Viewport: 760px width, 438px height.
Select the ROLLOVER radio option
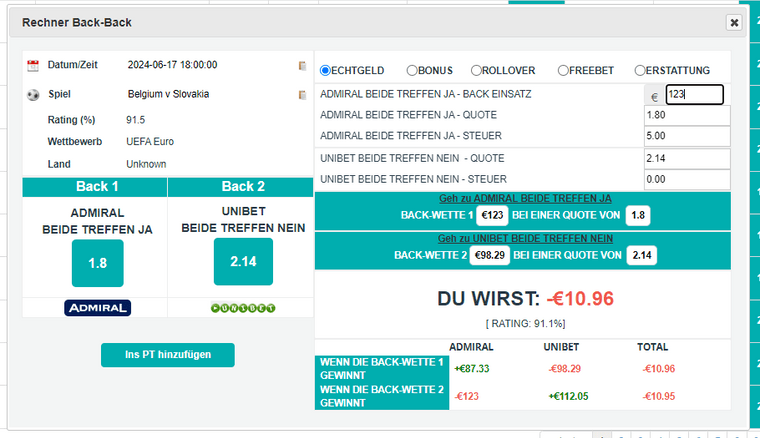[x=476, y=71]
